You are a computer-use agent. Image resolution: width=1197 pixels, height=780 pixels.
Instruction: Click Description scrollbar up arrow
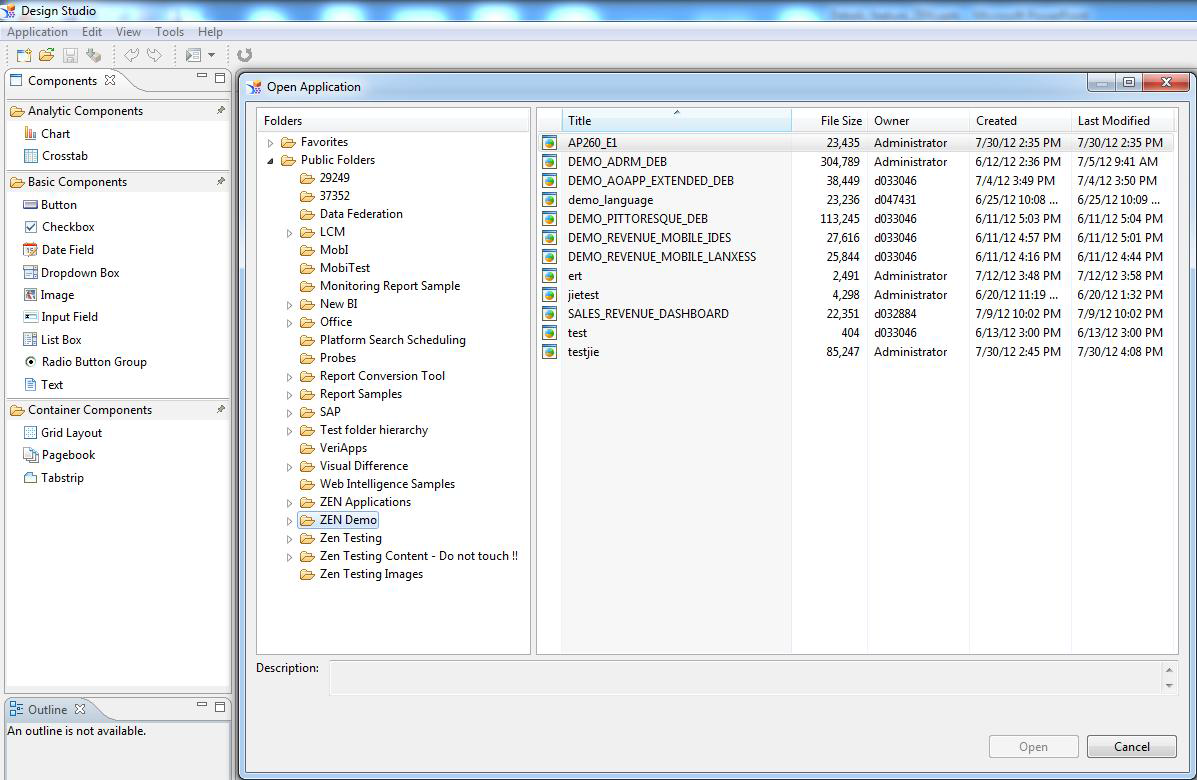(x=1169, y=669)
